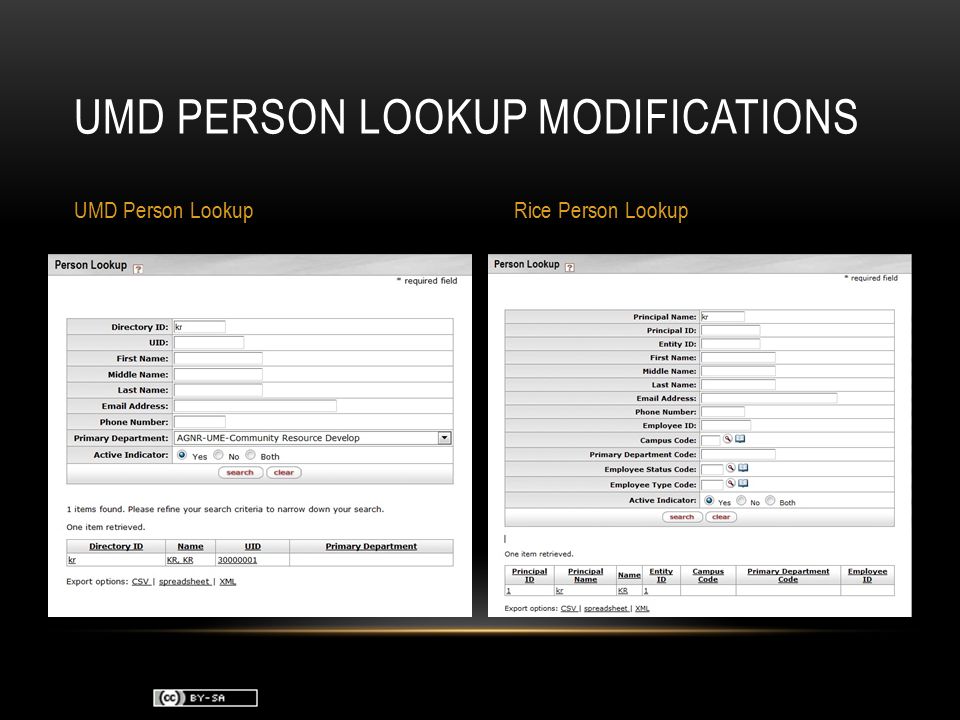This screenshot has height=720, width=960.
Task: Focus the UID input field
Action: 209,343
